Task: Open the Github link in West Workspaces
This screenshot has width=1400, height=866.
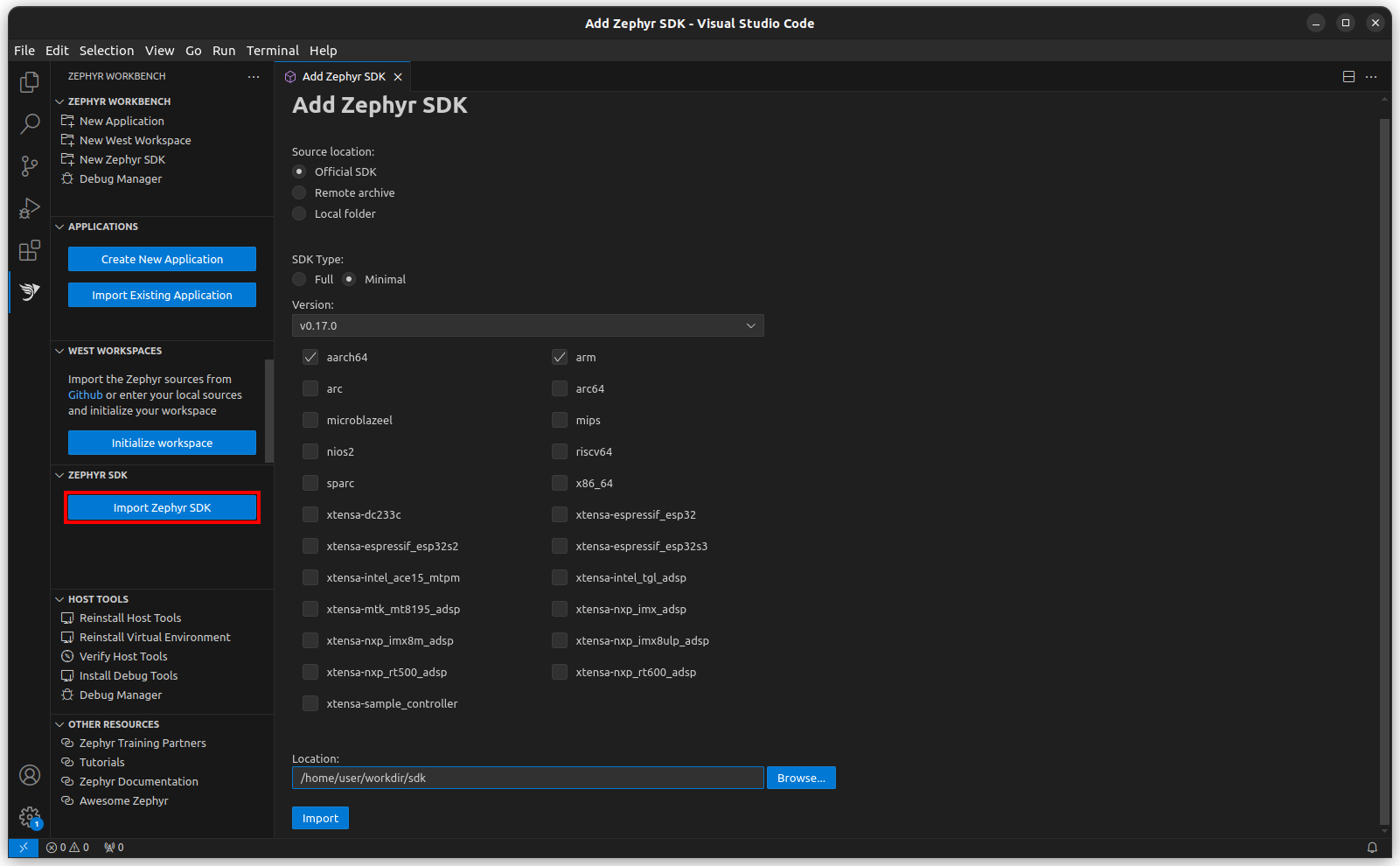Action: coord(84,395)
